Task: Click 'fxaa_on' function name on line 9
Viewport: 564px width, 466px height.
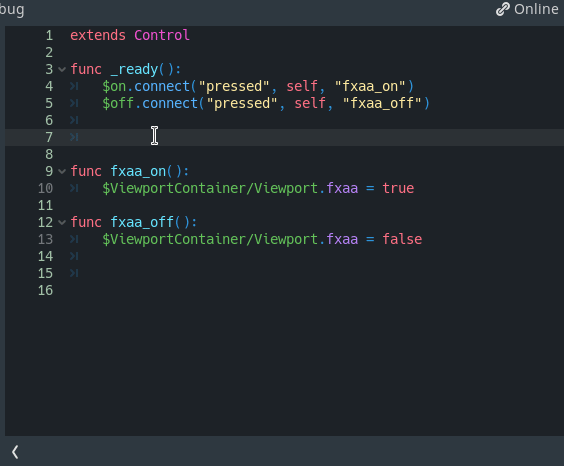Action: (x=138, y=171)
